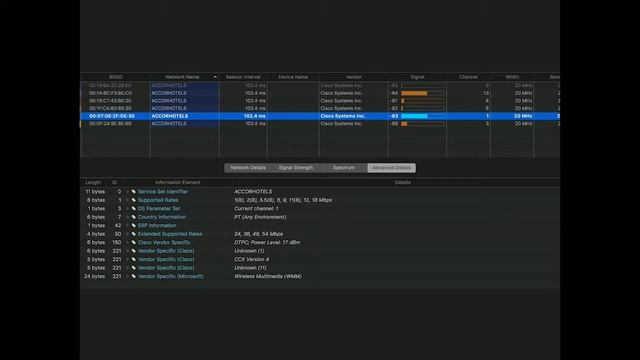Sort by the Width column header
Image resolution: width=640 pixels, height=360 pixels.
[512, 77]
